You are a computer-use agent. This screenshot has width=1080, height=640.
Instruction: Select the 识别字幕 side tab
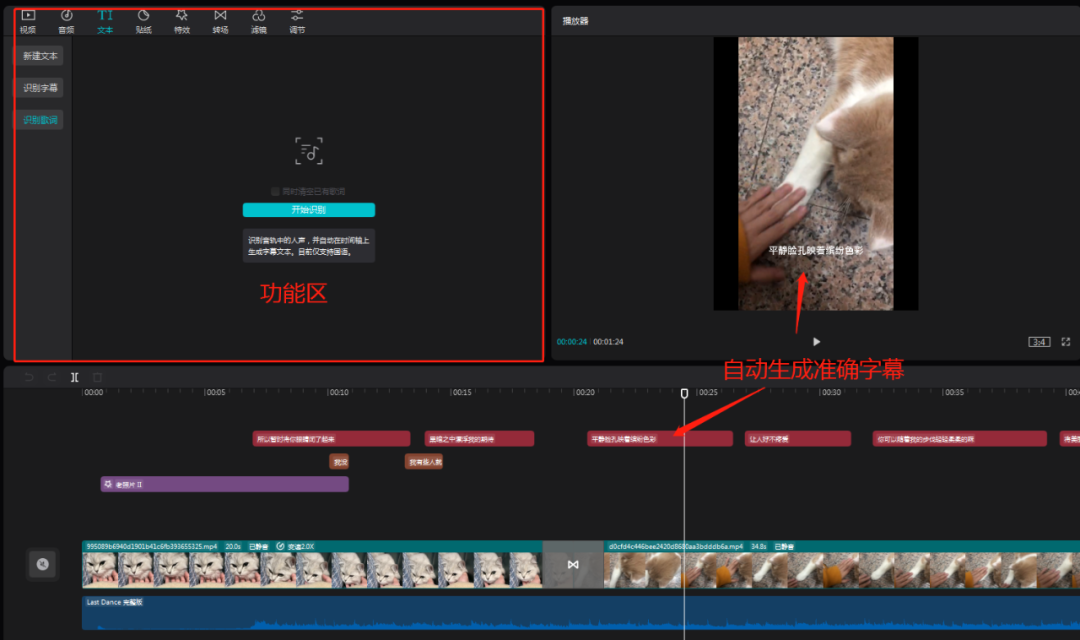click(40, 88)
